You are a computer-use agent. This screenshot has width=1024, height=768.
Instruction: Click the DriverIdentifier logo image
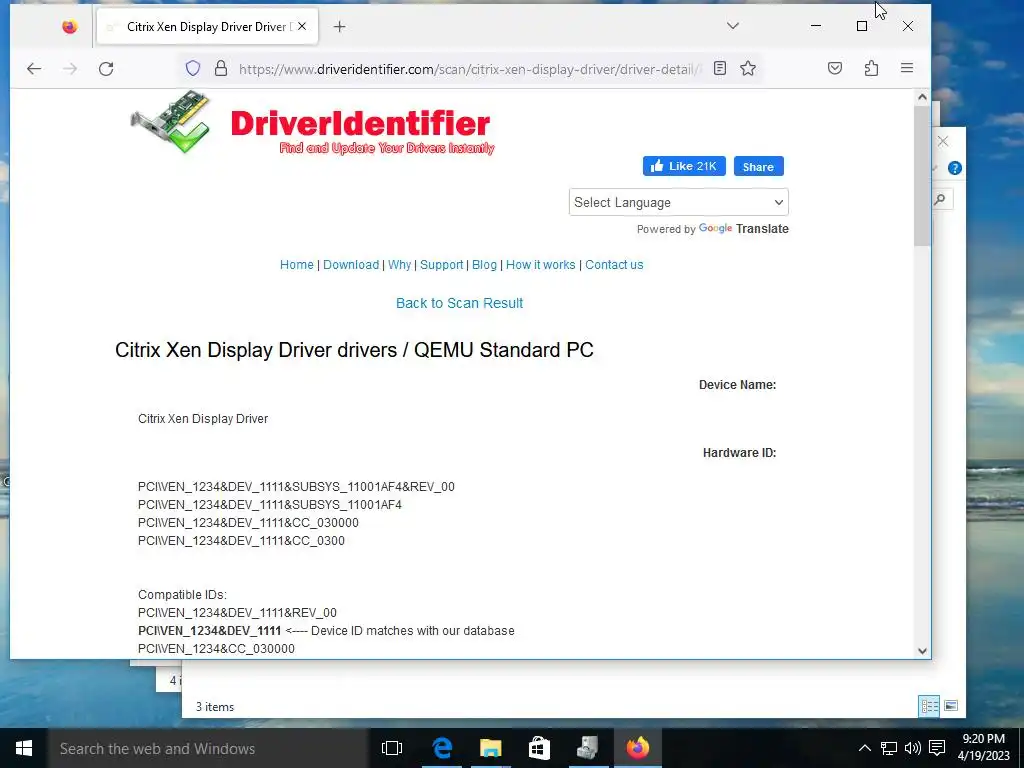point(312,124)
